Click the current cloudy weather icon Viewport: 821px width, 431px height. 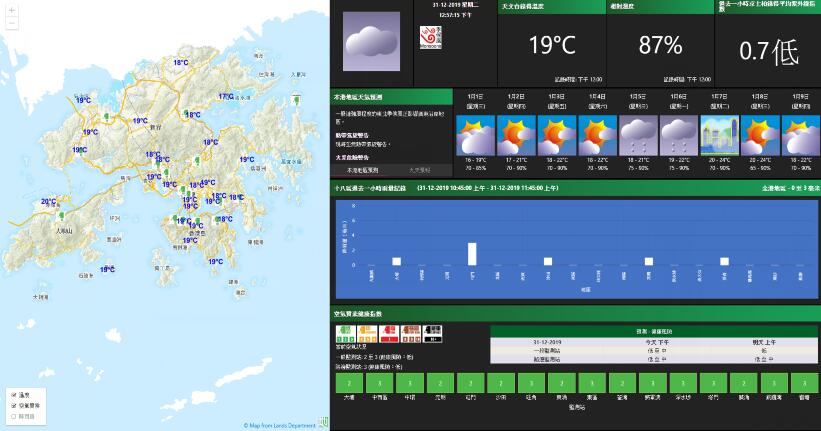click(372, 47)
